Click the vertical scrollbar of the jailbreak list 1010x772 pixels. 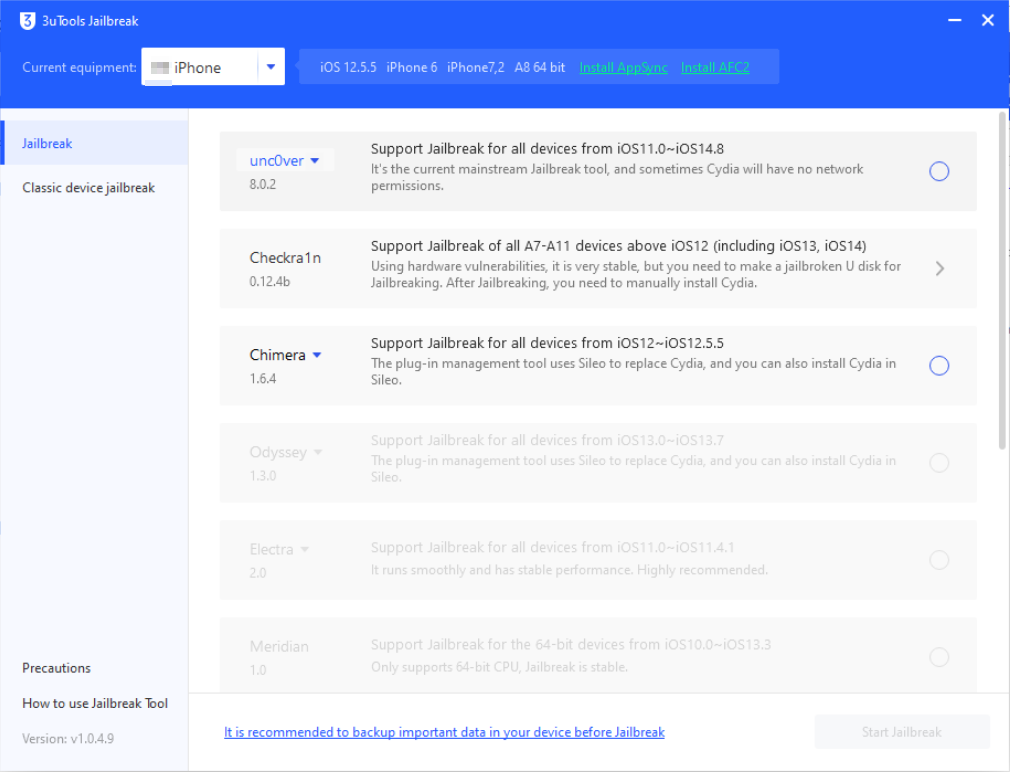(1002, 280)
